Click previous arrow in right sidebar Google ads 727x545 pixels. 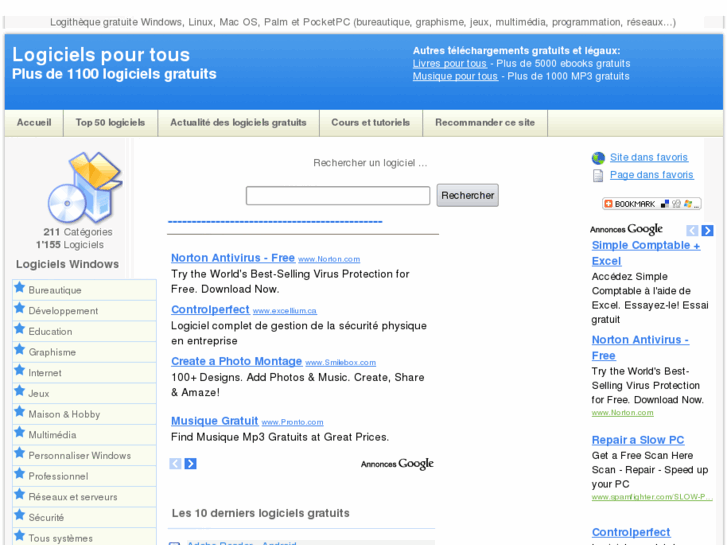click(692, 231)
